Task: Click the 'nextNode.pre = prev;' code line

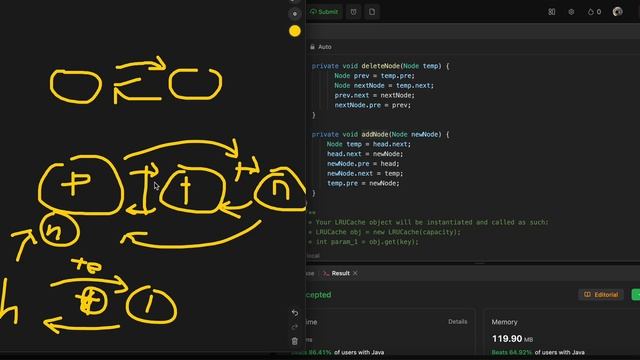Action: pyautogui.click(x=373, y=105)
